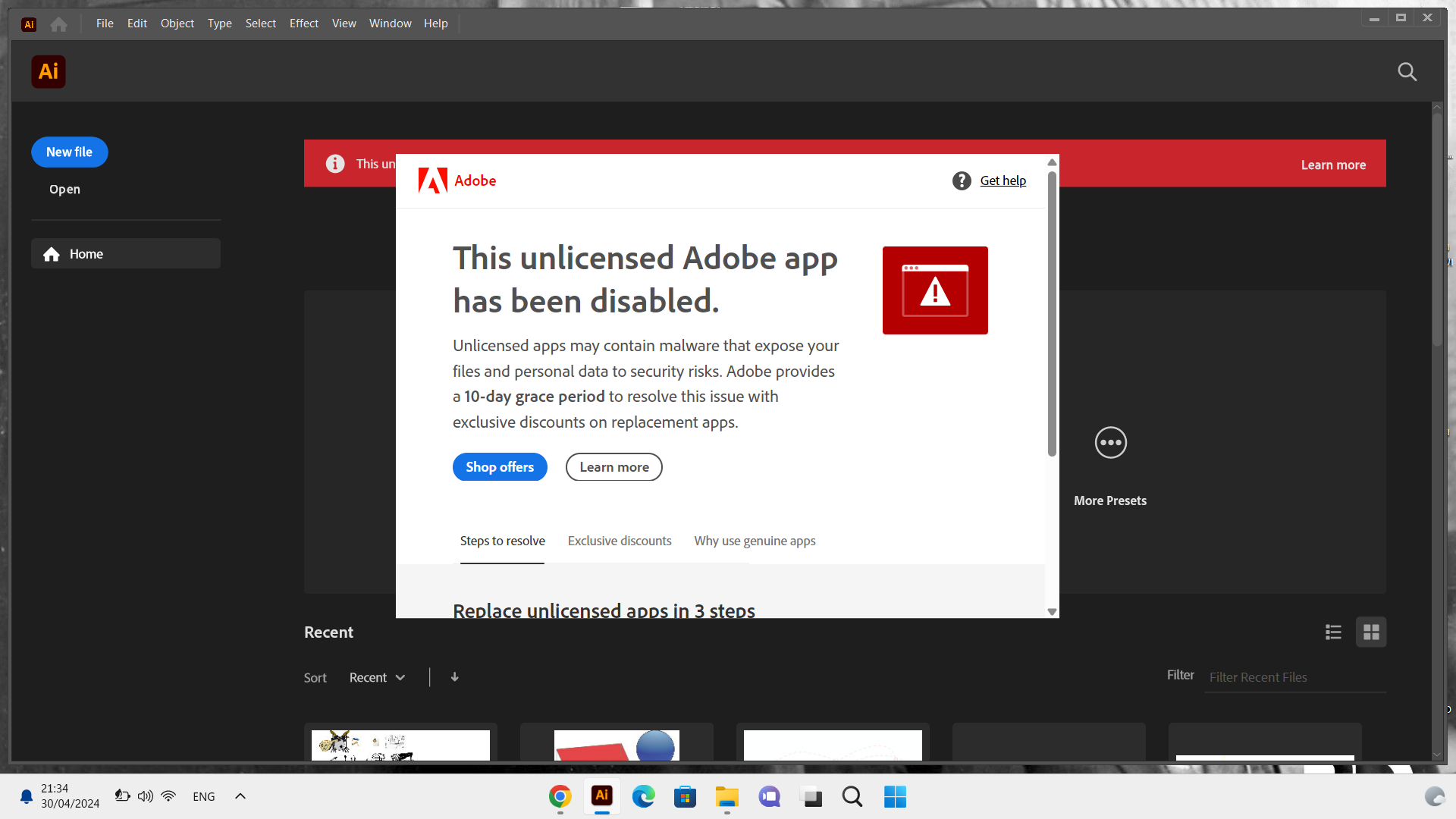Click the Get help link
The width and height of the screenshot is (1456, 819).
pos(1003,180)
